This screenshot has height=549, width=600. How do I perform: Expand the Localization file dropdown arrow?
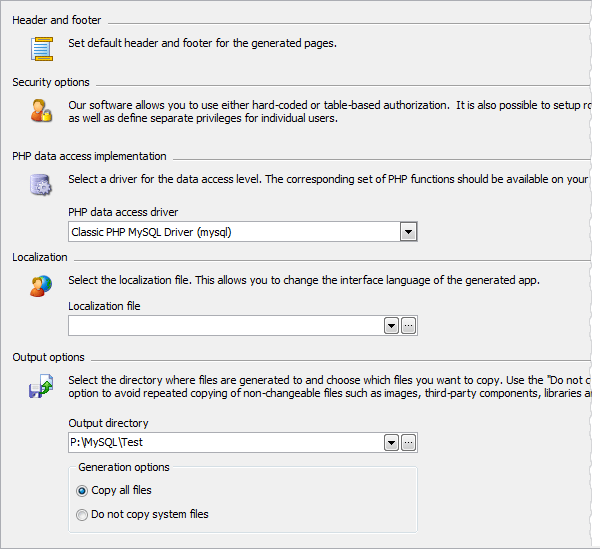click(x=391, y=326)
